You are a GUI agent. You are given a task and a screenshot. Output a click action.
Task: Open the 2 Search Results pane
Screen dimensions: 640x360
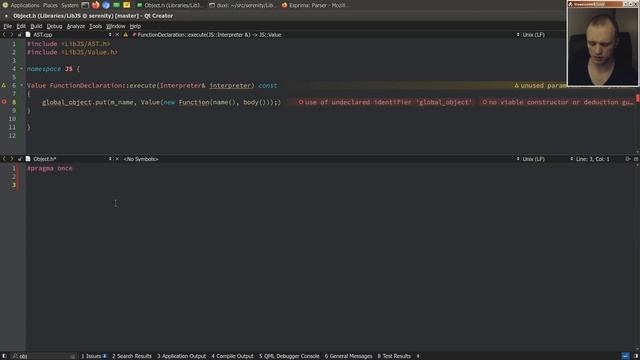pyautogui.click(x=132, y=356)
